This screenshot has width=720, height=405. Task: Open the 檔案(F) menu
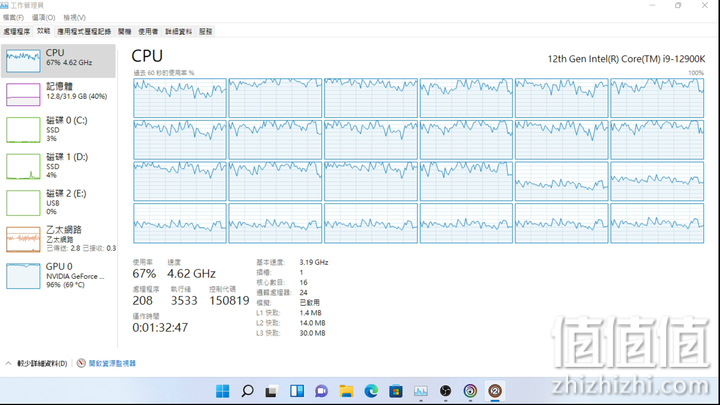13,17
